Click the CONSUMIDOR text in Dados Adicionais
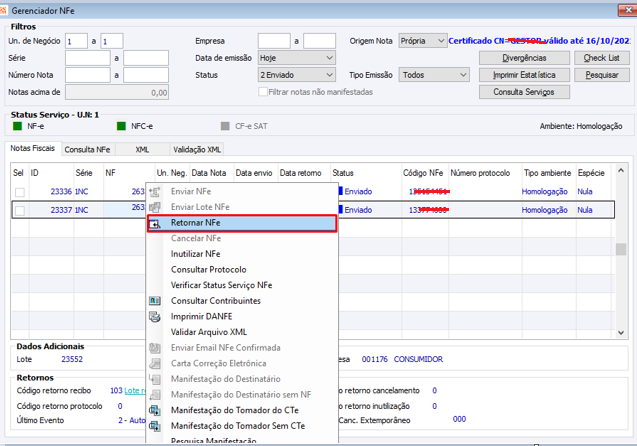Viewport: 637px width, 446px height. coord(418,359)
